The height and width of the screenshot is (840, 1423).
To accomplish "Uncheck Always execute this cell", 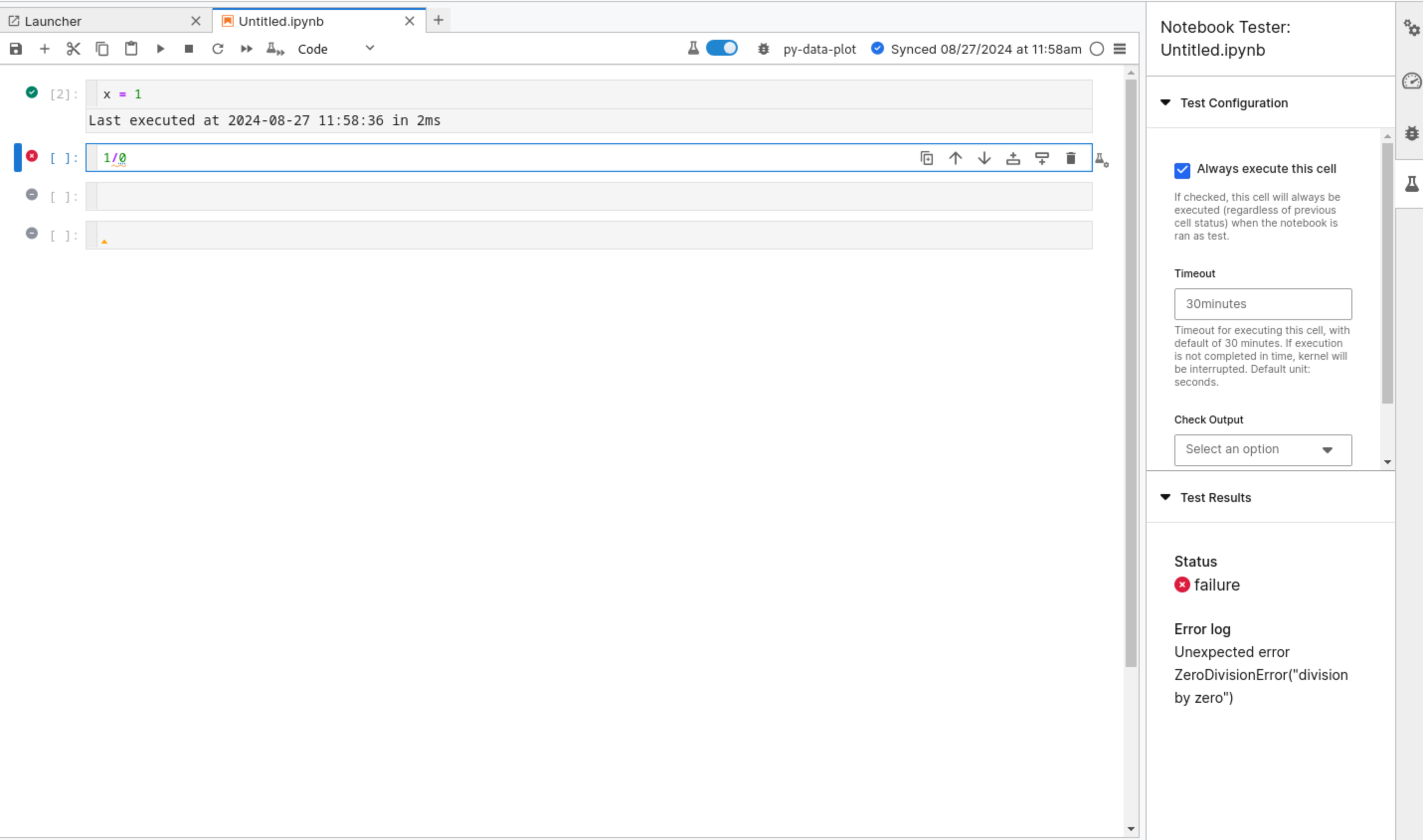I will [x=1182, y=170].
